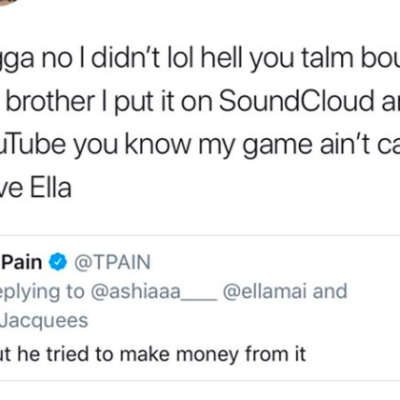
Task: Click the 'uTube' word in the tweet
Action: tap(33, 144)
